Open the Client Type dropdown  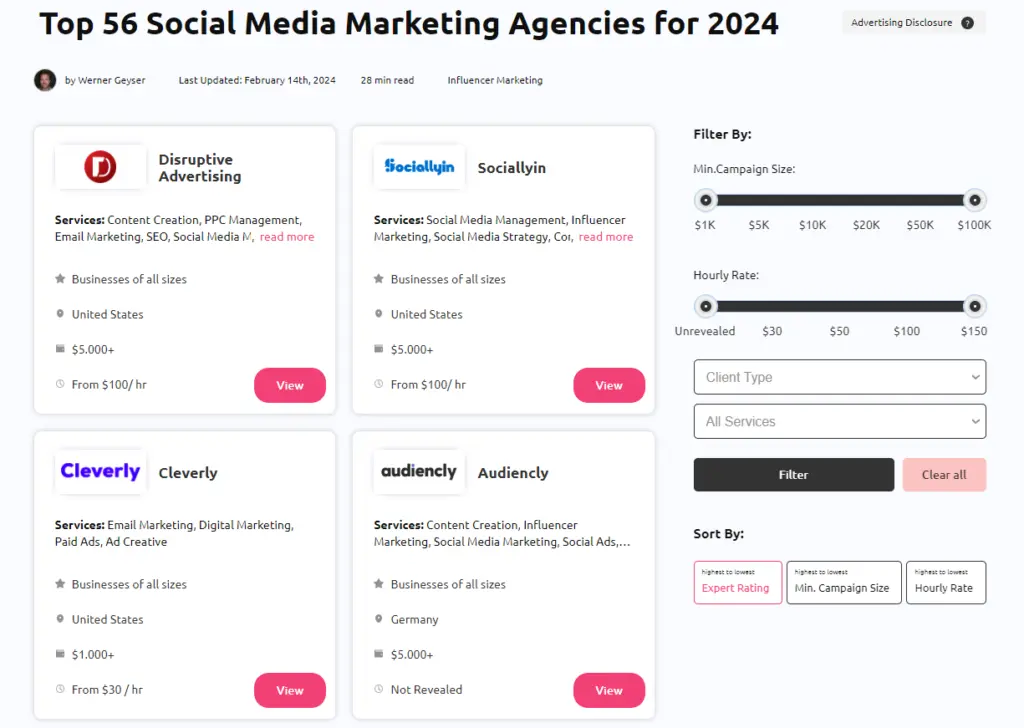click(x=839, y=377)
